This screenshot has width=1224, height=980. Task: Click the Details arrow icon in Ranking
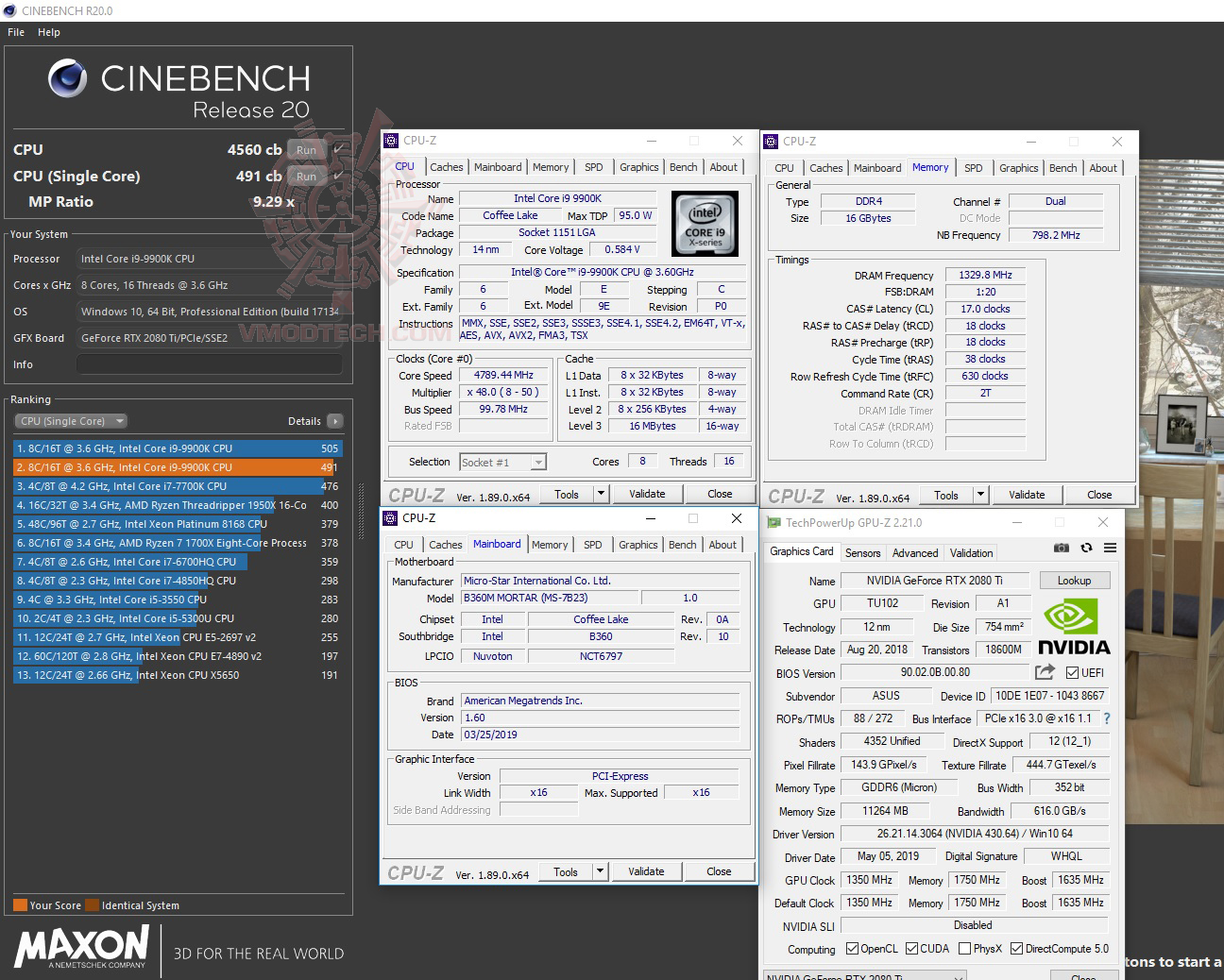pos(335,421)
